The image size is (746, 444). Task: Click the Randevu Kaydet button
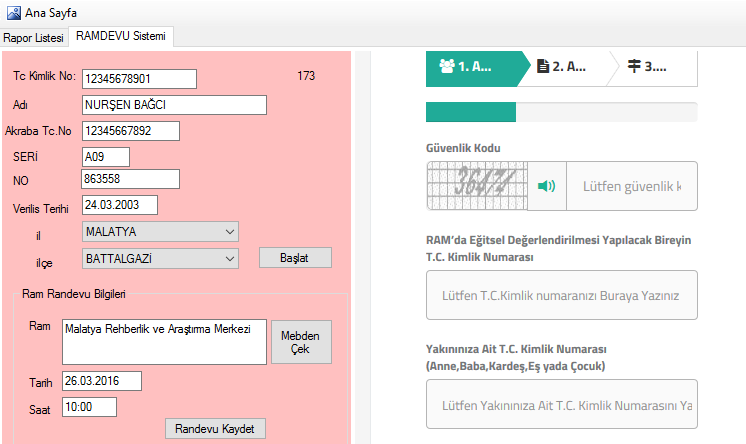coord(215,429)
